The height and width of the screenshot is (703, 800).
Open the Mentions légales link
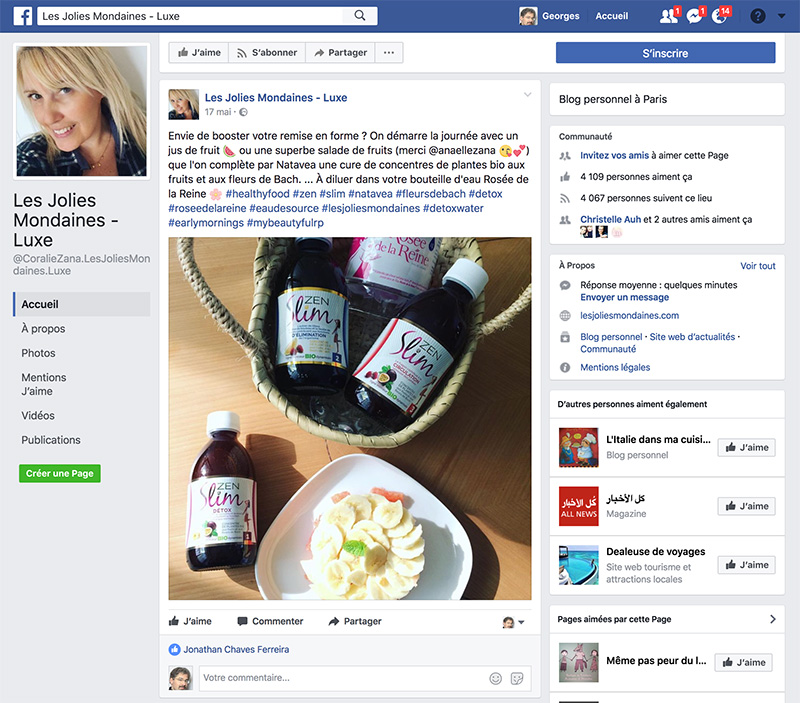click(615, 367)
